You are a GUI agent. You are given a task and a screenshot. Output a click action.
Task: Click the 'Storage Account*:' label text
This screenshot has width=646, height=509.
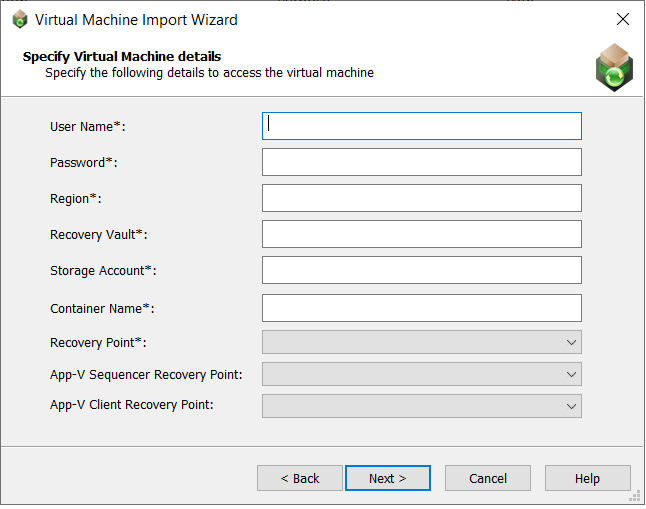click(103, 270)
